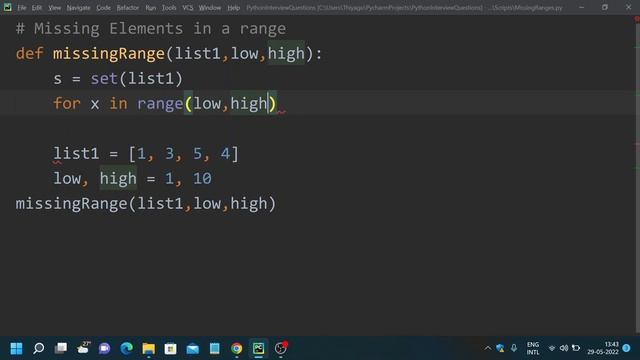Click the 'missingRange(list1,low,high)' call at the bottom
The image size is (640, 360).
coord(146,203)
